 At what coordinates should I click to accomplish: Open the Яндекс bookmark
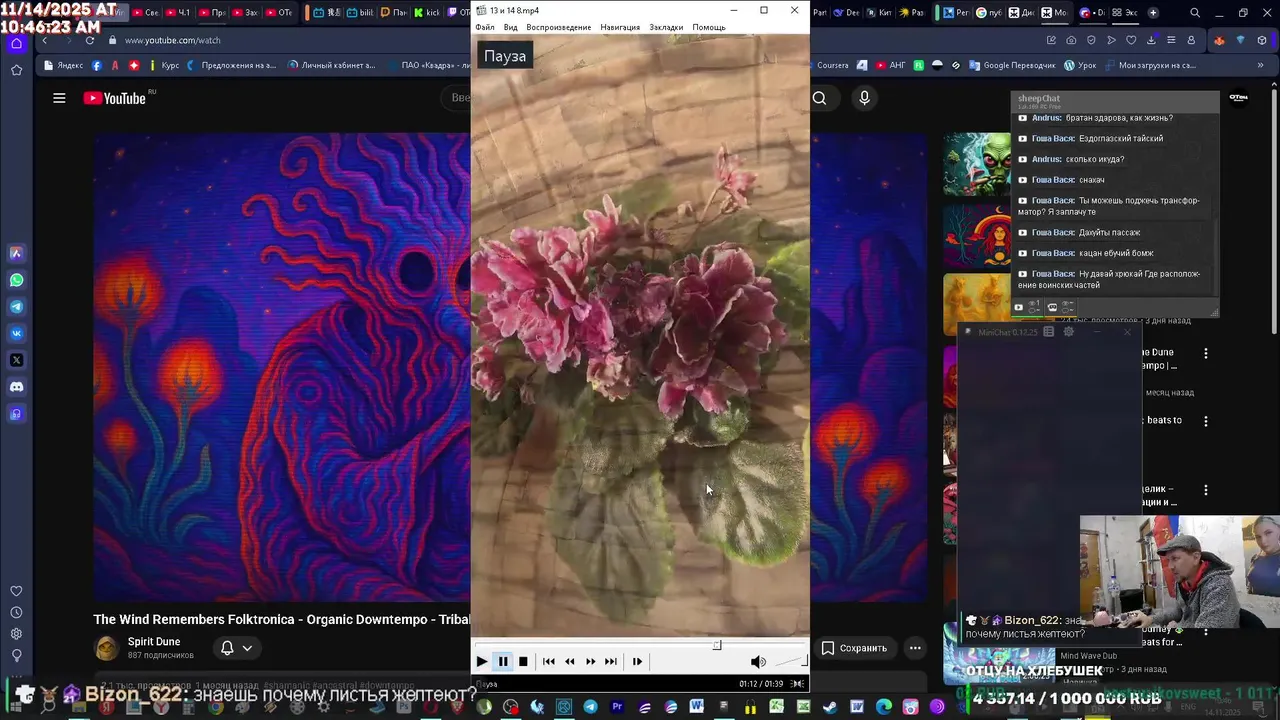pyautogui.click(x=64, y=65)
